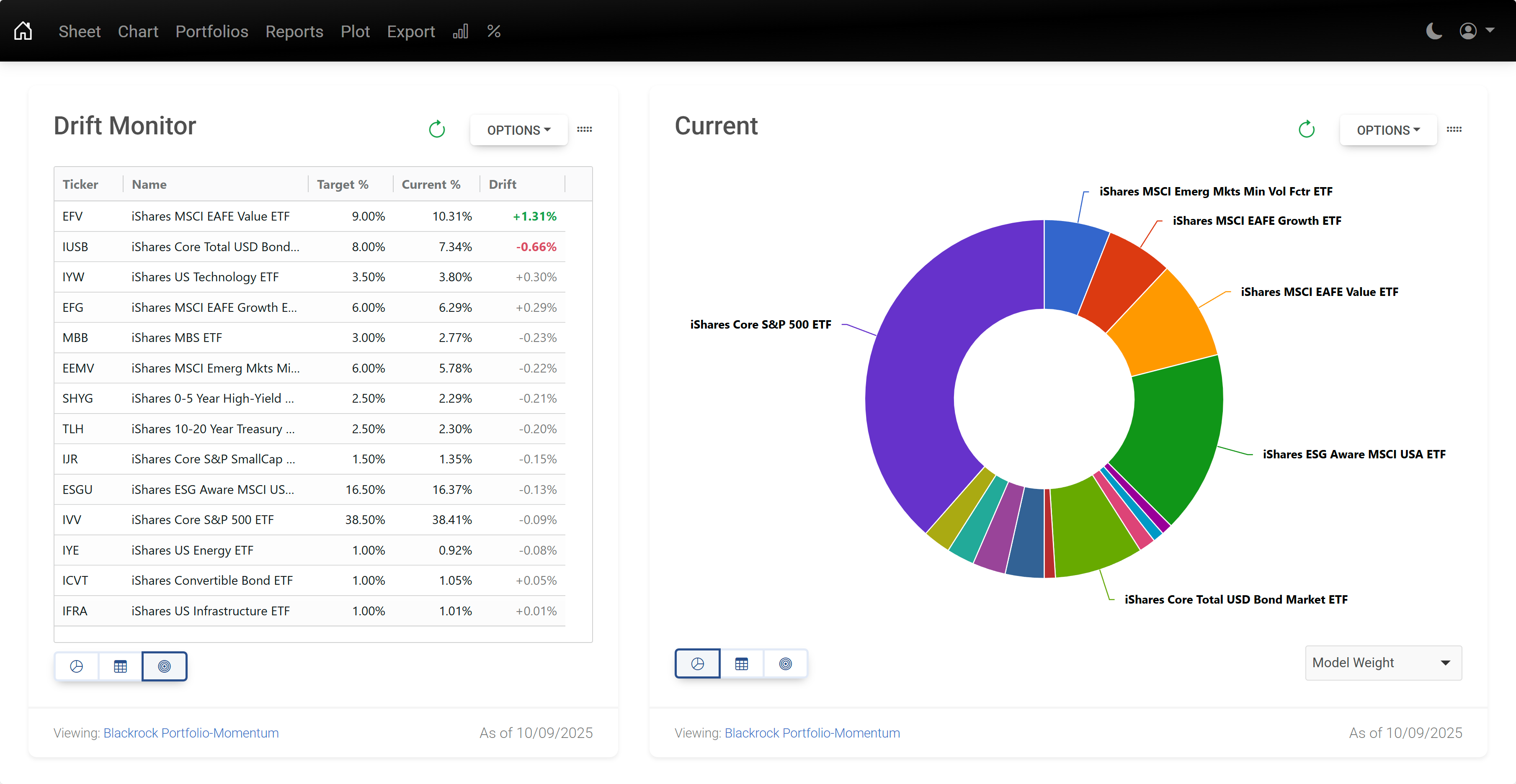Image resolution: width=1516 pixels, height=784 pixels.
Task: Click the percent icon in the top toolbar
Action: [493, 31]
